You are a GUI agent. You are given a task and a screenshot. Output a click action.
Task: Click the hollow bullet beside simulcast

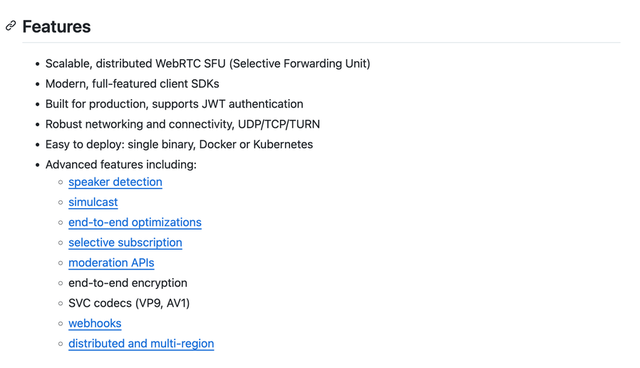point(60,202)
